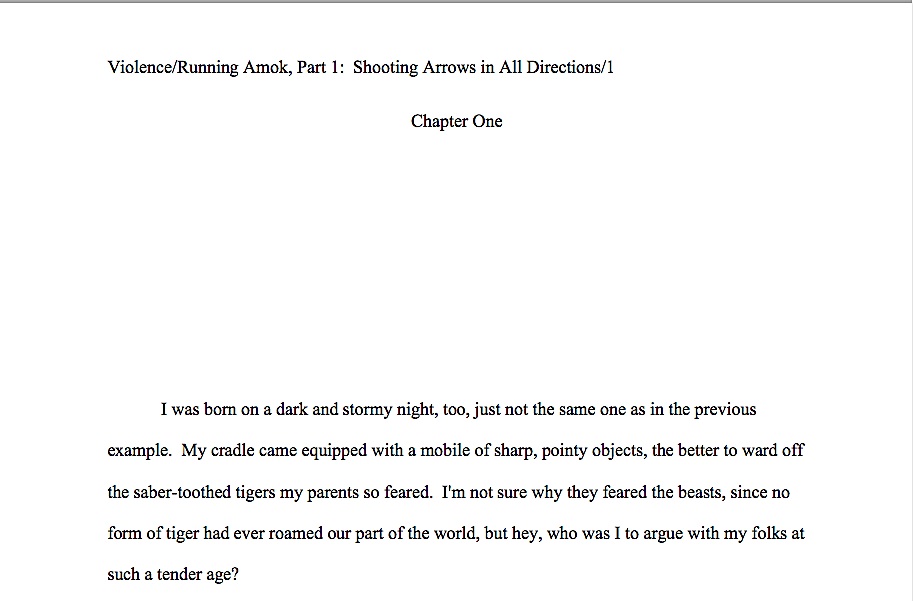Place cursor on the words "tender age?"
This screenshot has width=913, height=601.
click(198, 575)
